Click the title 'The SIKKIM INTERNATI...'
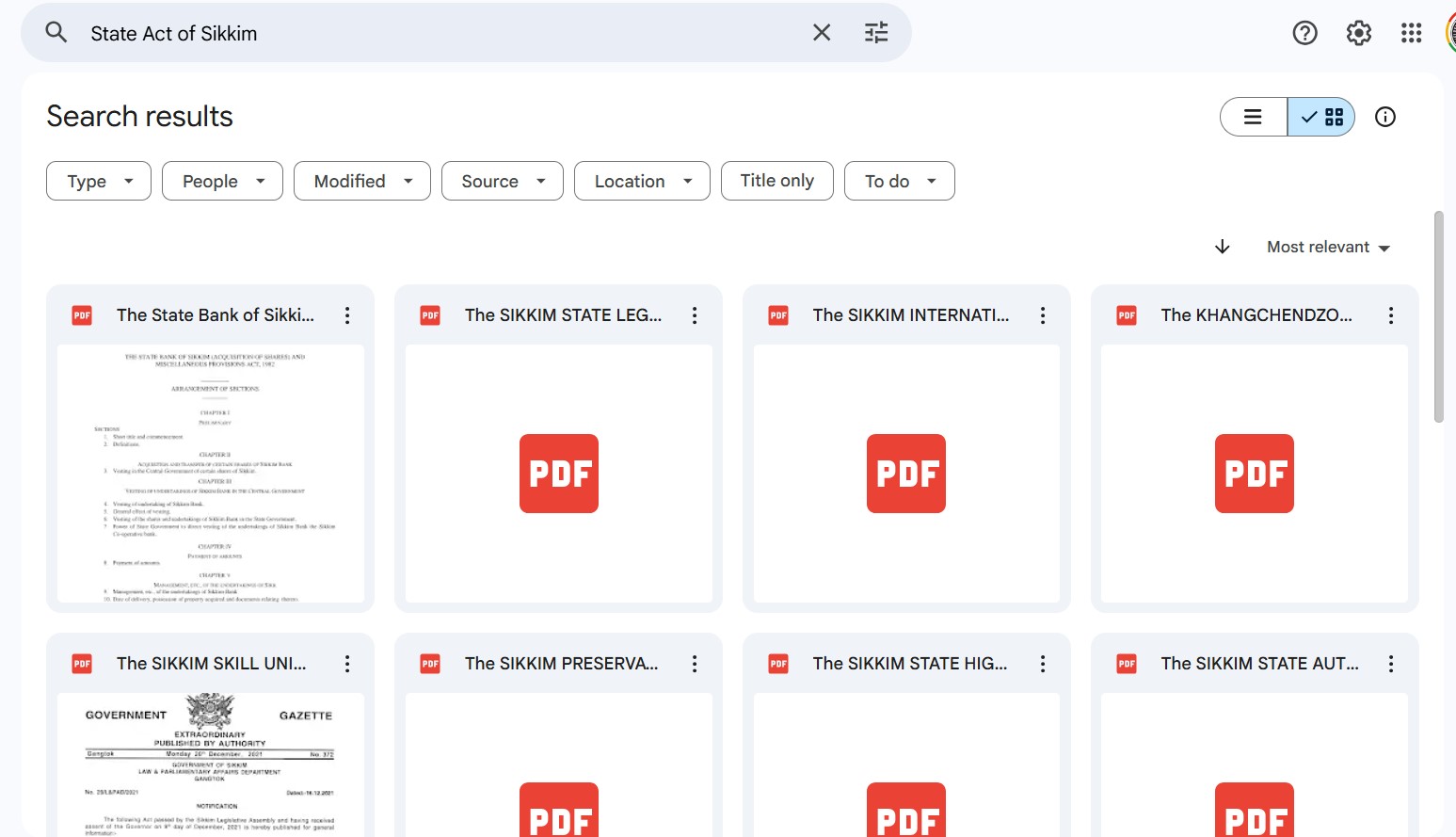Screen dimensions: 1456x837 (911, 315)
